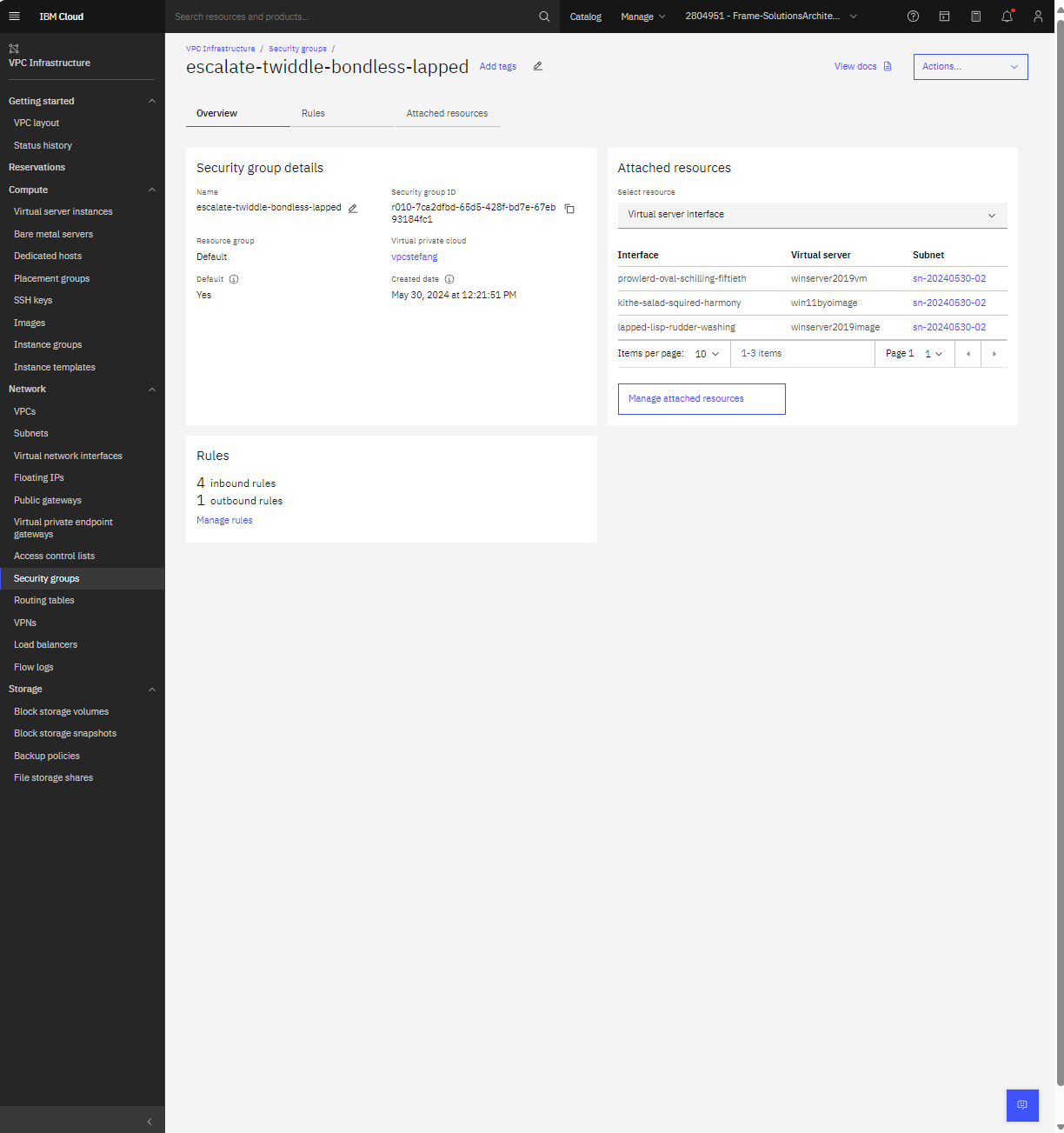The image size is (1064, 1133).
Task: Click the cost estimator icon in the header
Action: pyautogui.click(x=975, y=16)
